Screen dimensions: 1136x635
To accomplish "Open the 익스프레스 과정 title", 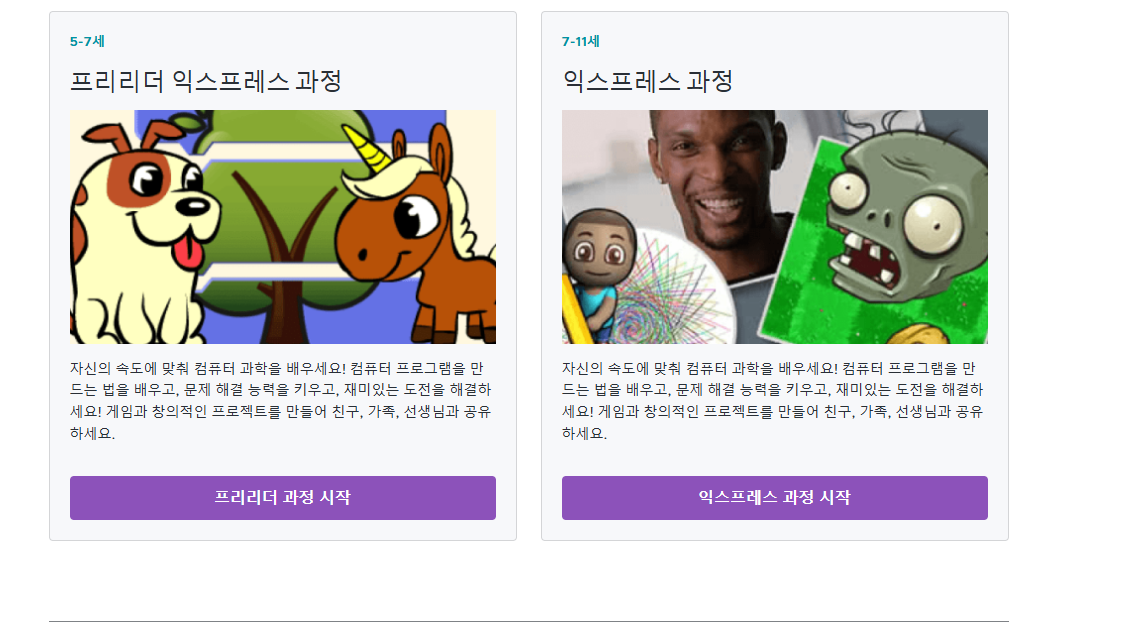I will pyautogui.click(x=648, y=80).
